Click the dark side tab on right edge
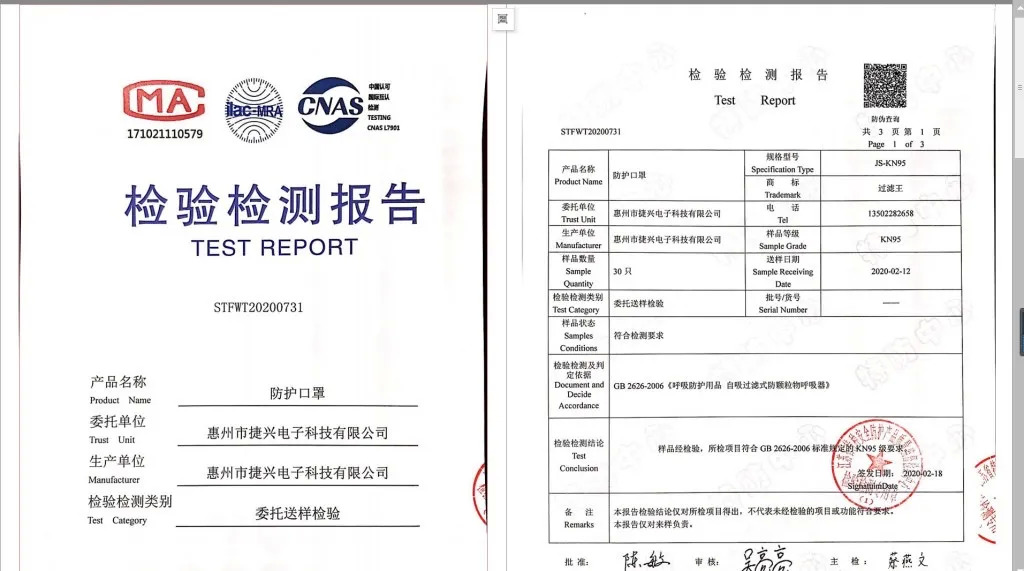1024x571 pixels. tap(1021, 331)
